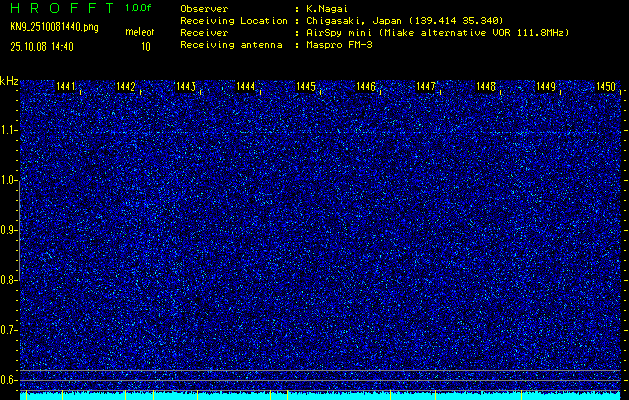The height and width of the screenshot is (400, 629).
Task: Click the HROFFT title text
Action: point(61,8)
